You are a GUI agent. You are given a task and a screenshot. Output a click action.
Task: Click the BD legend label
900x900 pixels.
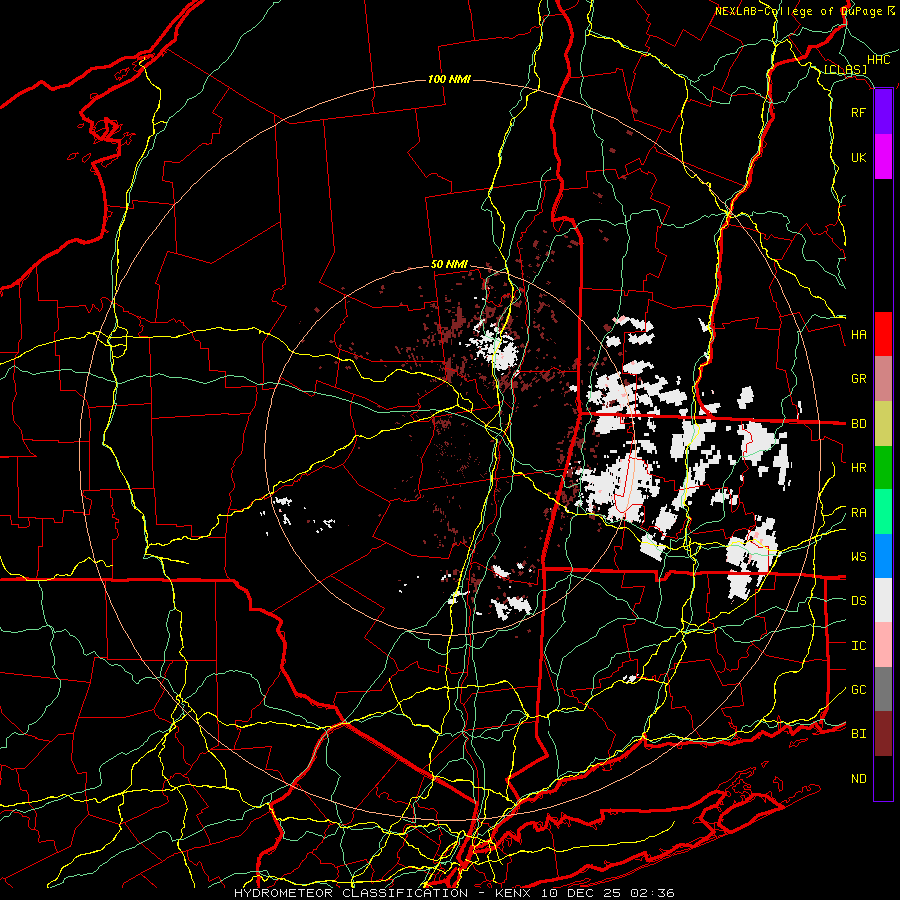(858, 424)
